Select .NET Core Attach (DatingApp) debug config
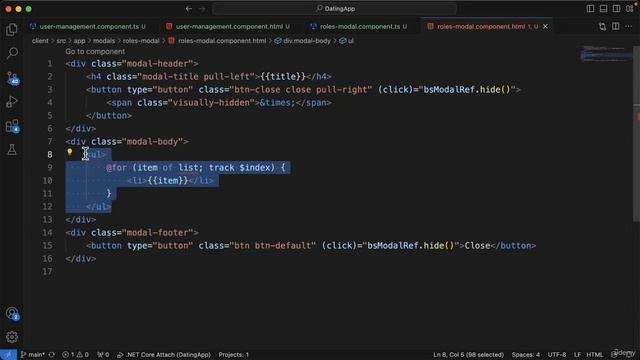The width and height of the screenshot is (640, 360). point(164,355)
